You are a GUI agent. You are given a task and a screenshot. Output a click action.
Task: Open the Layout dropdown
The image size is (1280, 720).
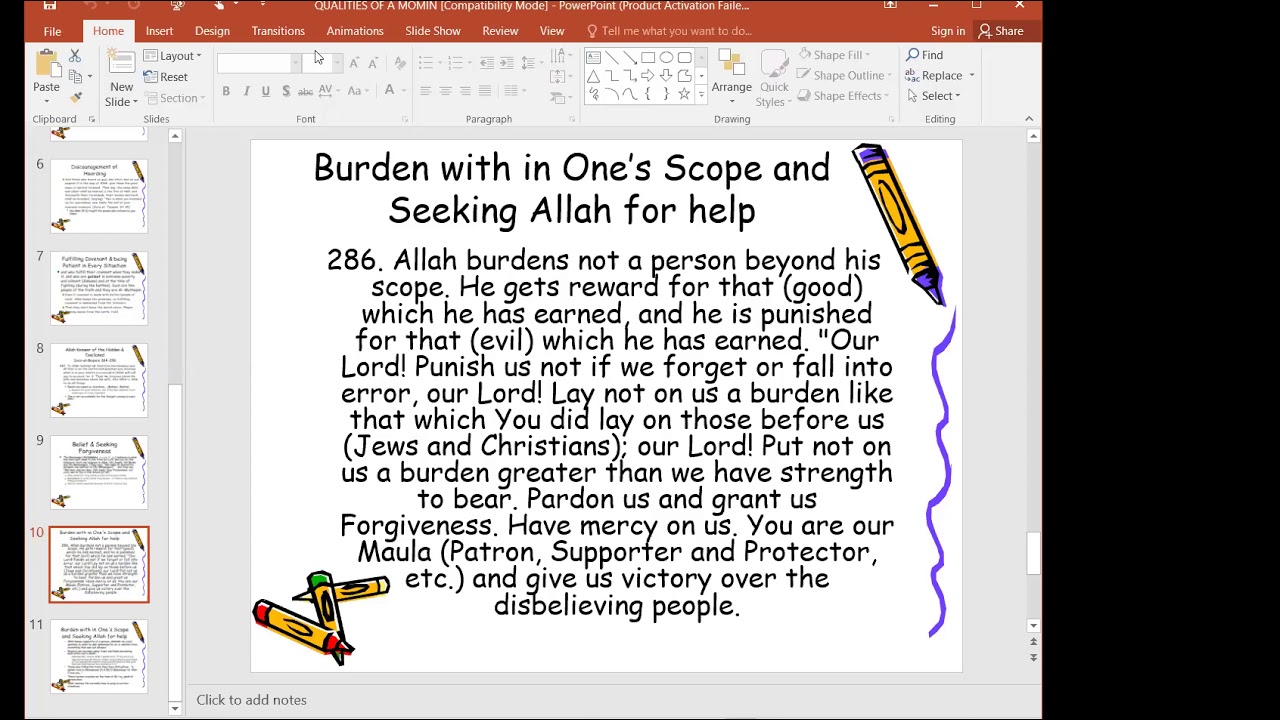click(x=173, y=56)
